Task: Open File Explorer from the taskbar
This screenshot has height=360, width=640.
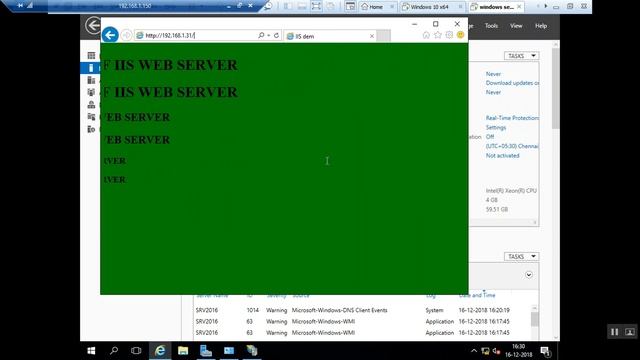Action: click(x=183, y=351)
